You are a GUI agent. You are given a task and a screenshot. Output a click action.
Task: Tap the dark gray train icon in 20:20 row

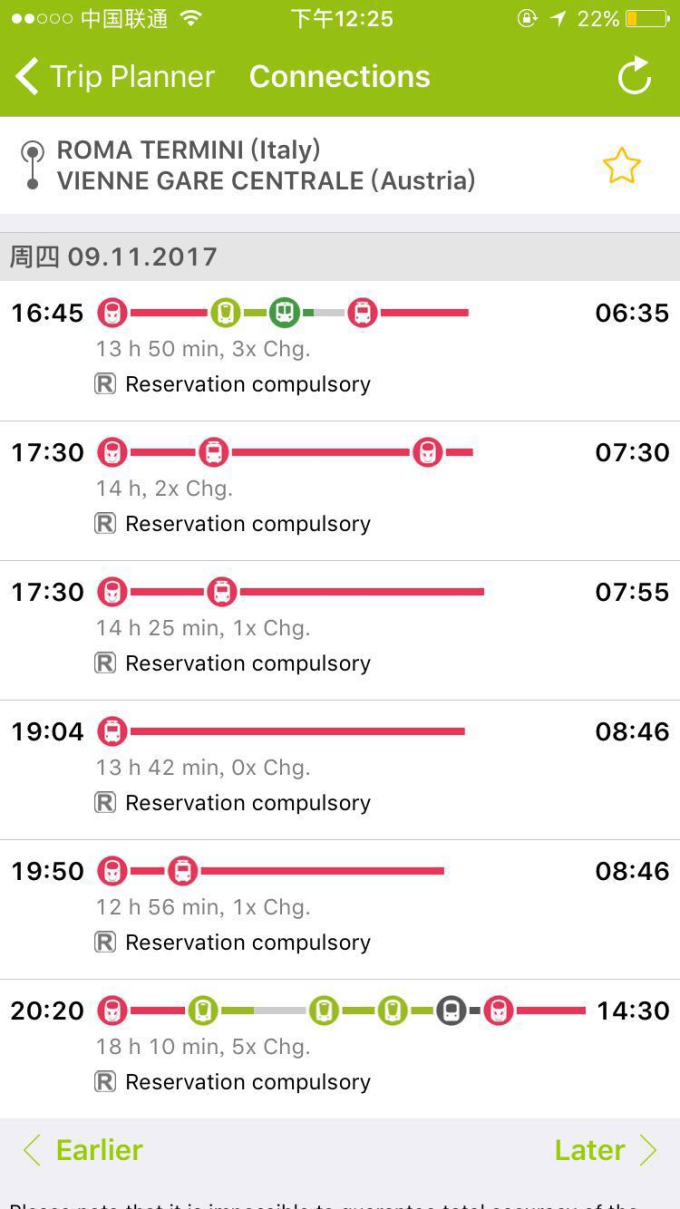[451, 1011]
